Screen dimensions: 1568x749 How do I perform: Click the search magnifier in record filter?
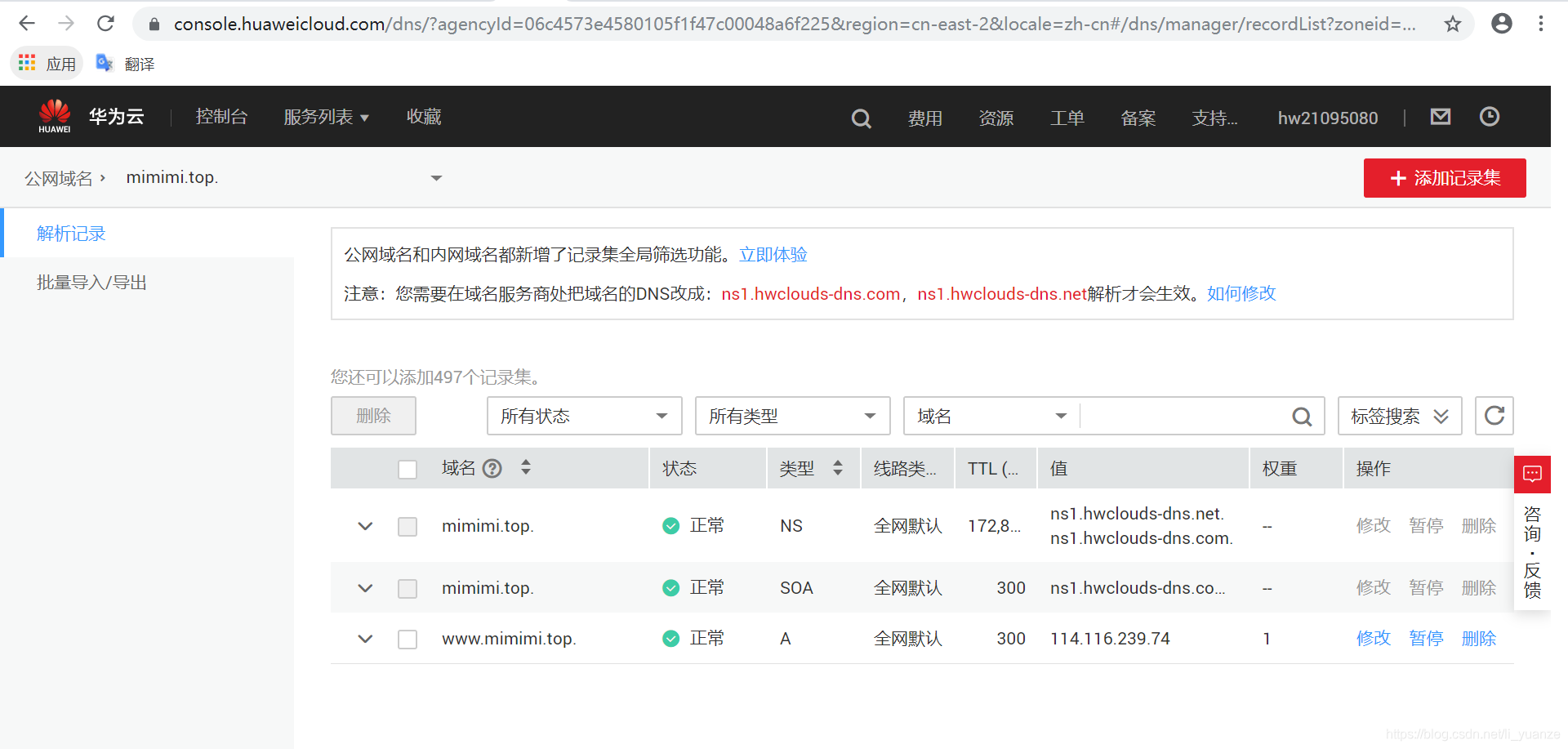pos(1302,417)
